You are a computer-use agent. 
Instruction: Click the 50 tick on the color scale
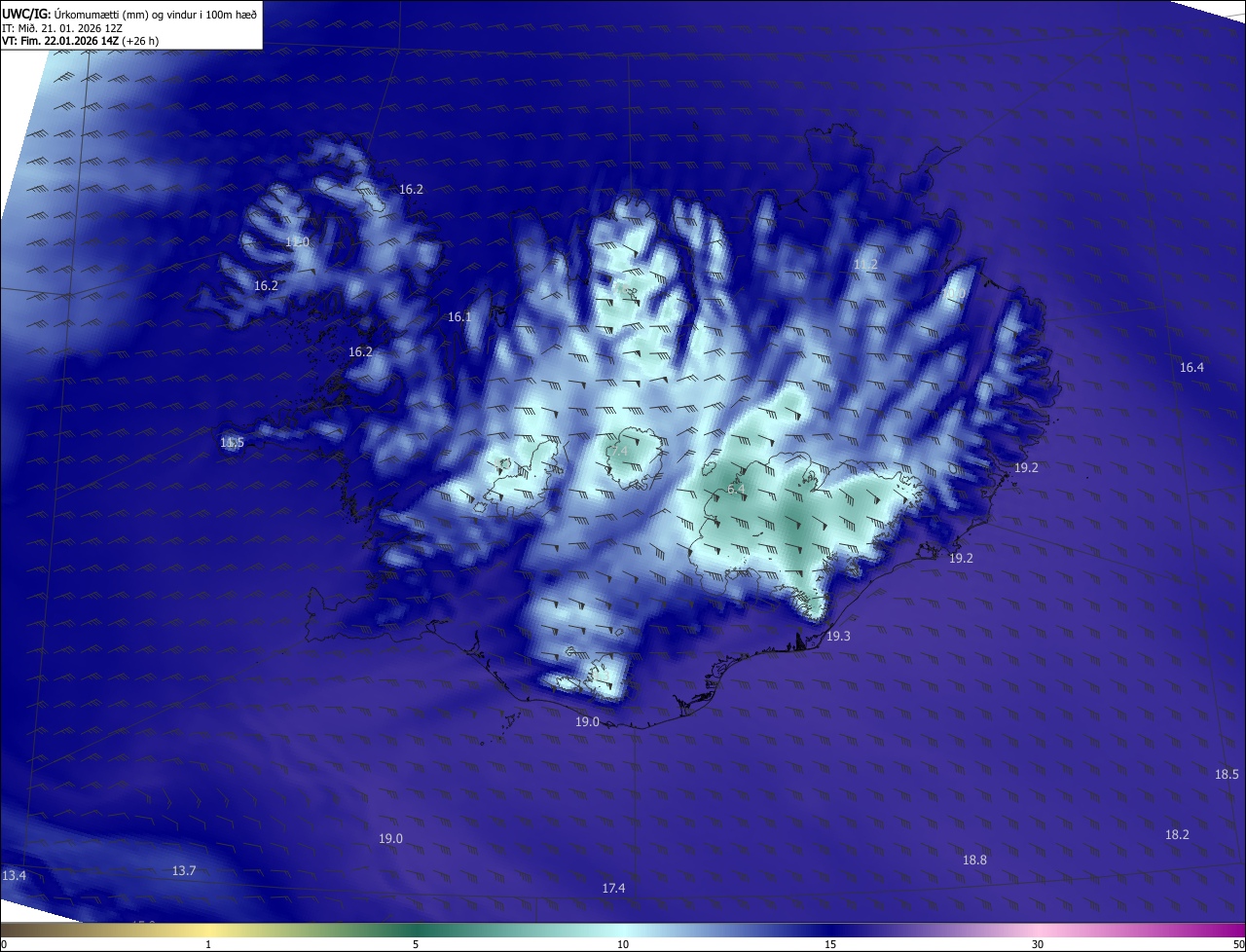(1238, 944)
